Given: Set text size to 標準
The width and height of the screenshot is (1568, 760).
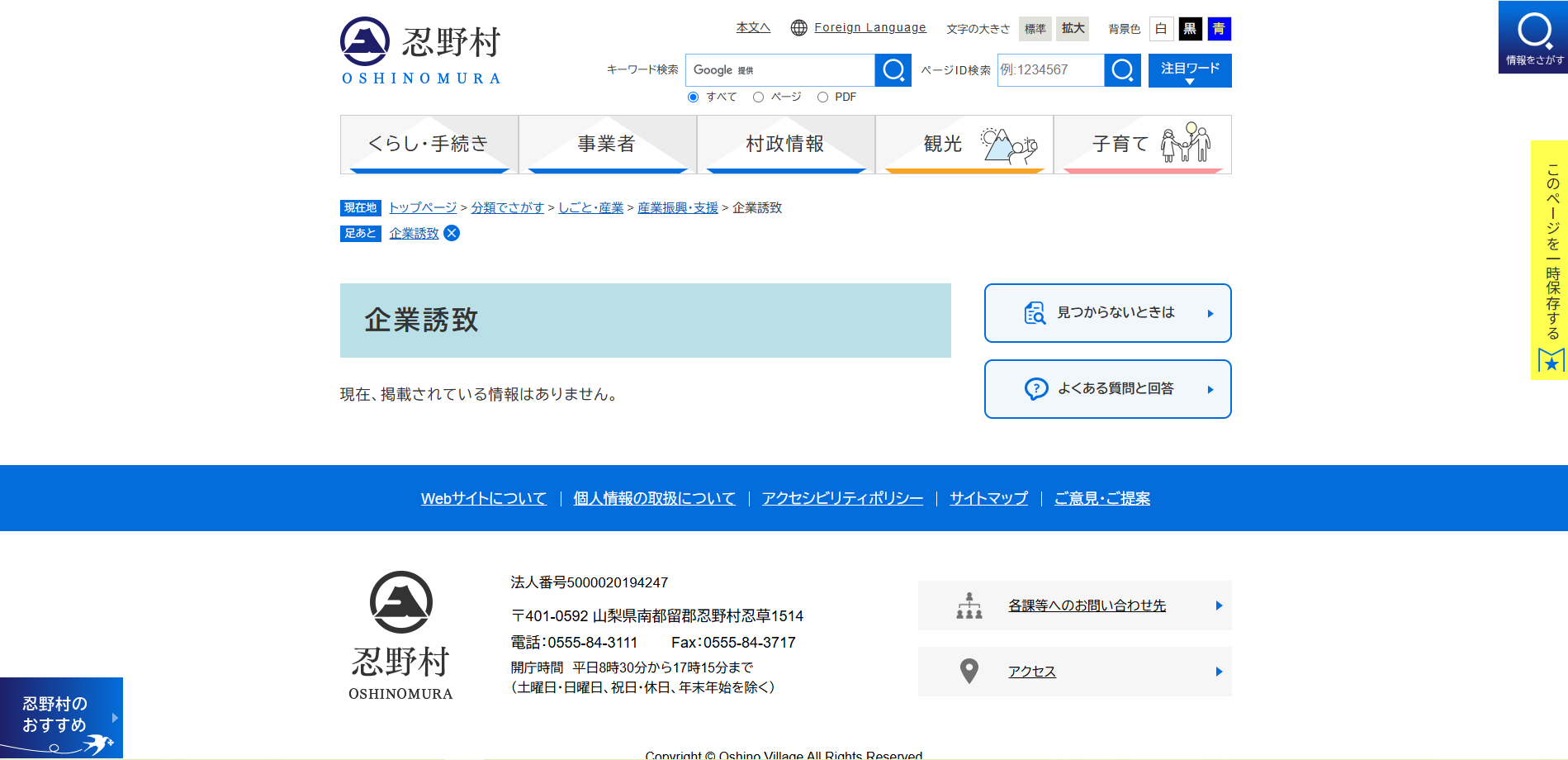Looking at the screenshot, I should click(x=1035, y=29).
